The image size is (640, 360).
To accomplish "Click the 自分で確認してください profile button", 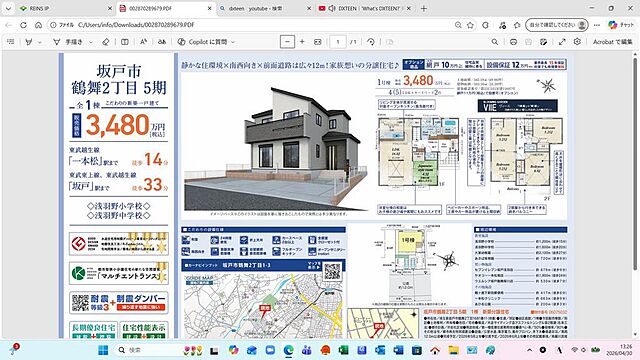I will click(558, 25).
